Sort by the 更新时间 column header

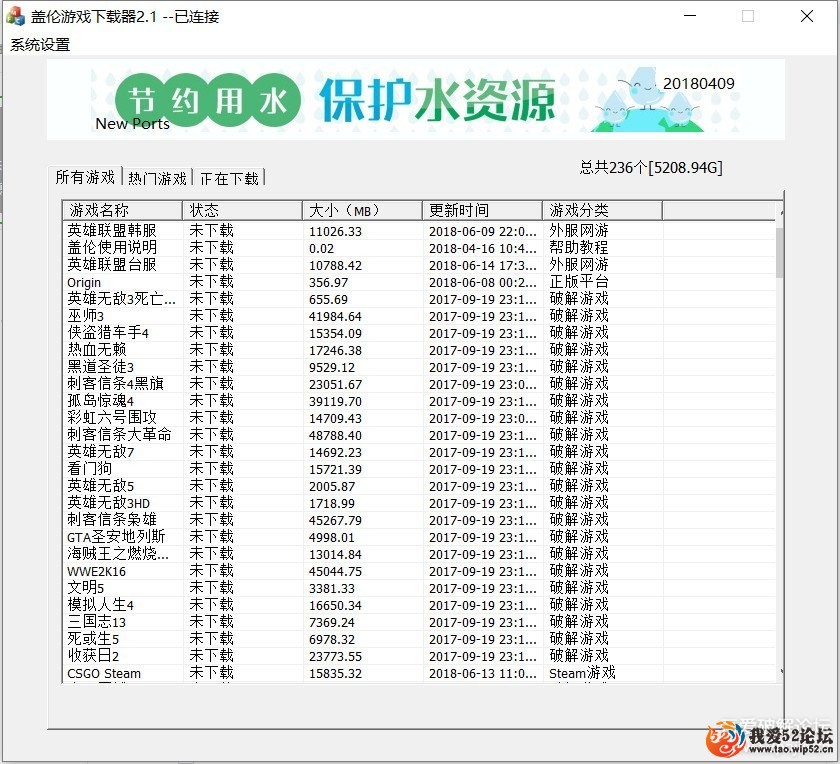482,210
